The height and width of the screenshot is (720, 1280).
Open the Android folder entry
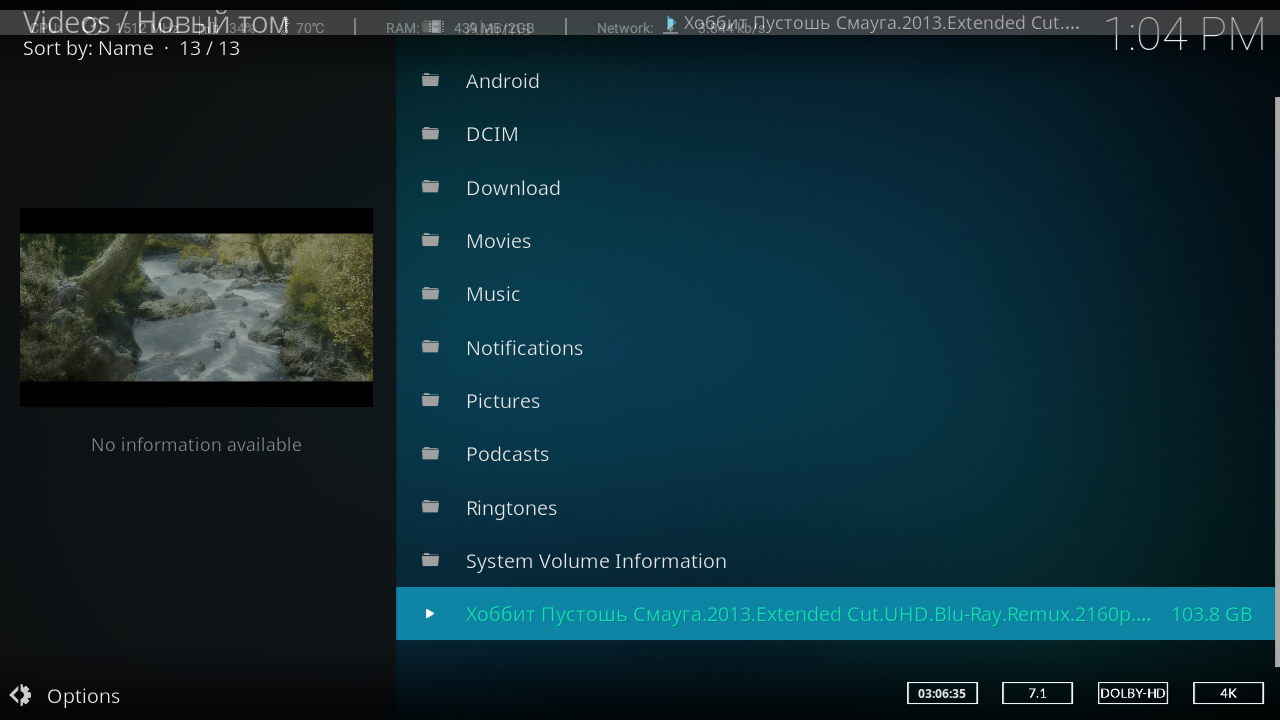pyautogui.click(x=836, y=81)
